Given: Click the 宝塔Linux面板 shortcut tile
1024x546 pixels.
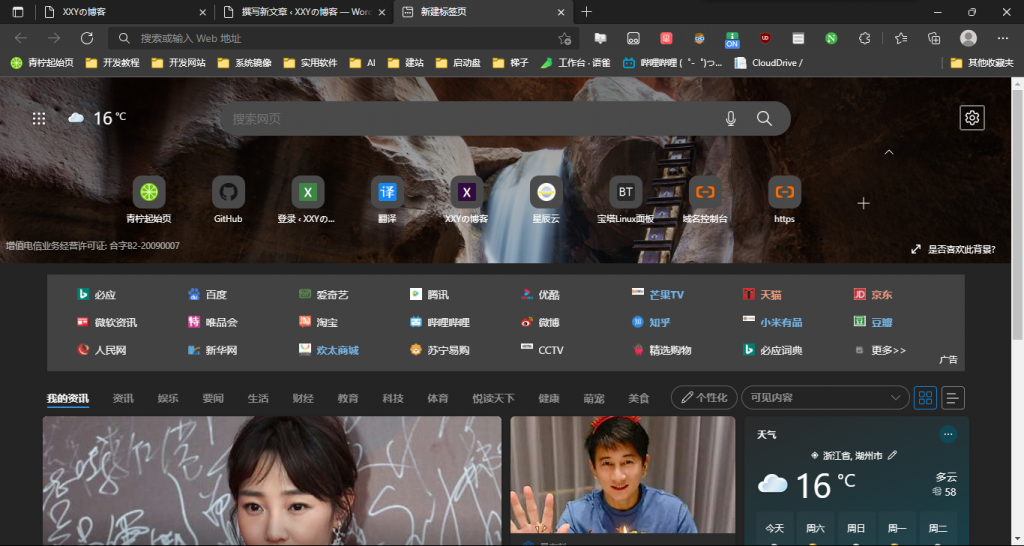Looking at the screenshot, I should click(625, 192).
